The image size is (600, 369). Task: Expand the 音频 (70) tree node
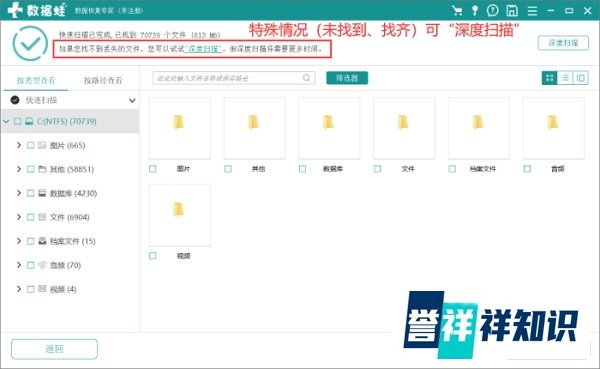coord(19,265)
